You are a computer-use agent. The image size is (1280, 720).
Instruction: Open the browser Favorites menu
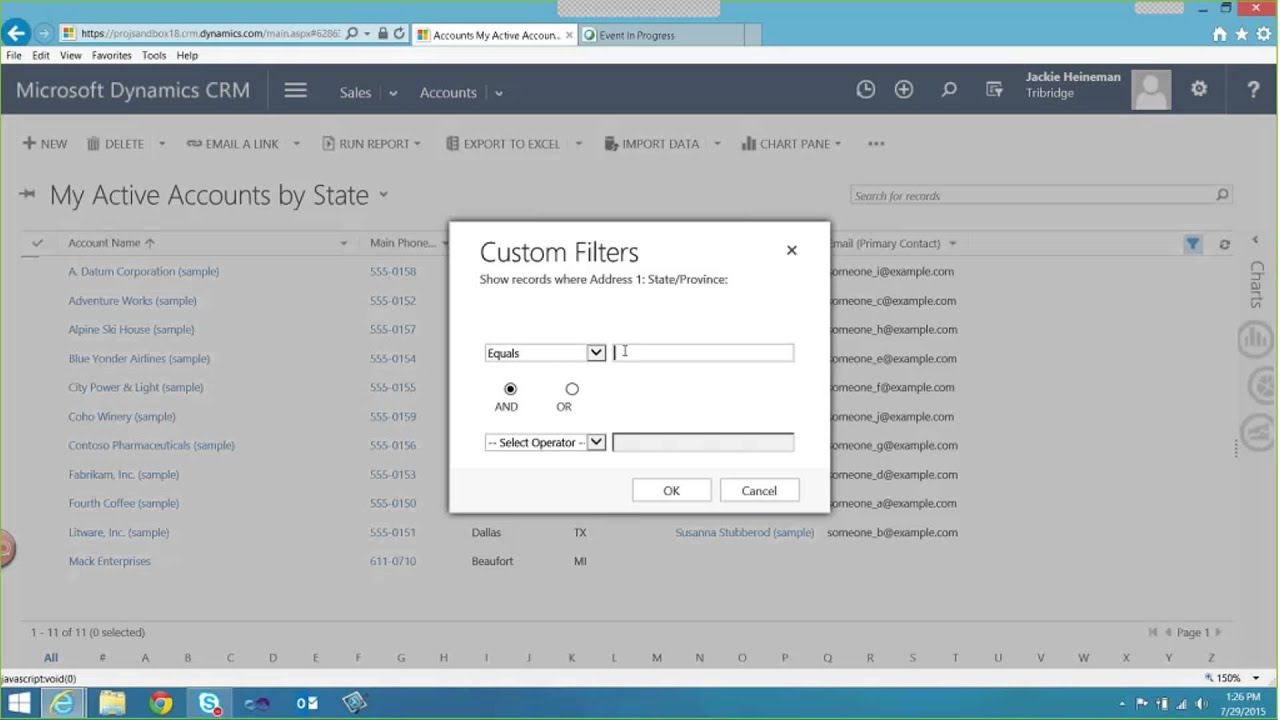(x=112, y=56)
